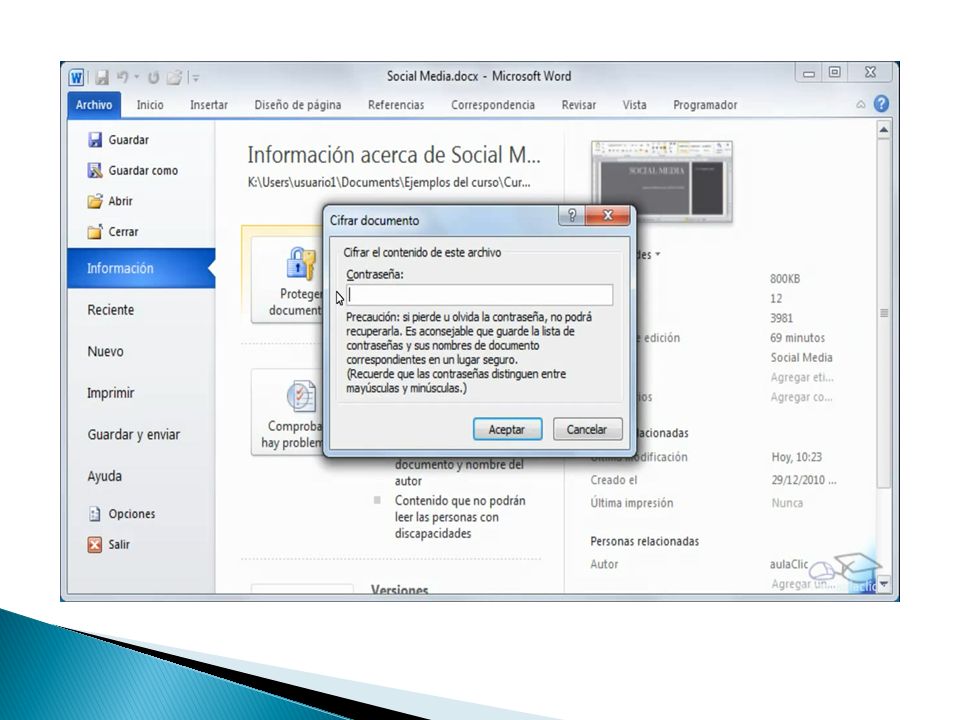Click the Comprobar si hay problemas icon button
This screenshot has width=960, height=720.
click(288, 413)
